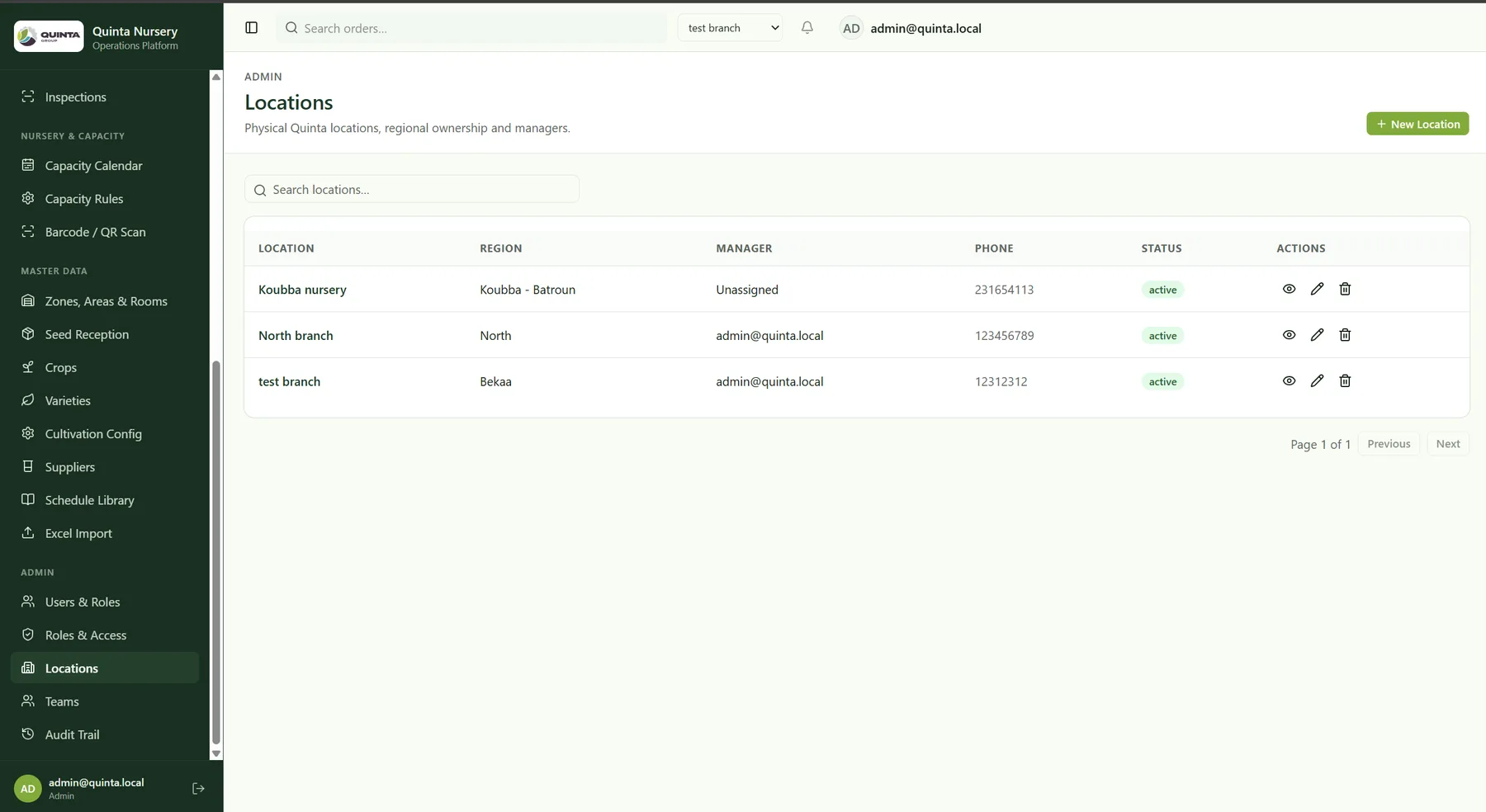The image size is (1486, 812).
Task: Go to Previous page
Action: pyautogui.click(x=1389, y=444)
